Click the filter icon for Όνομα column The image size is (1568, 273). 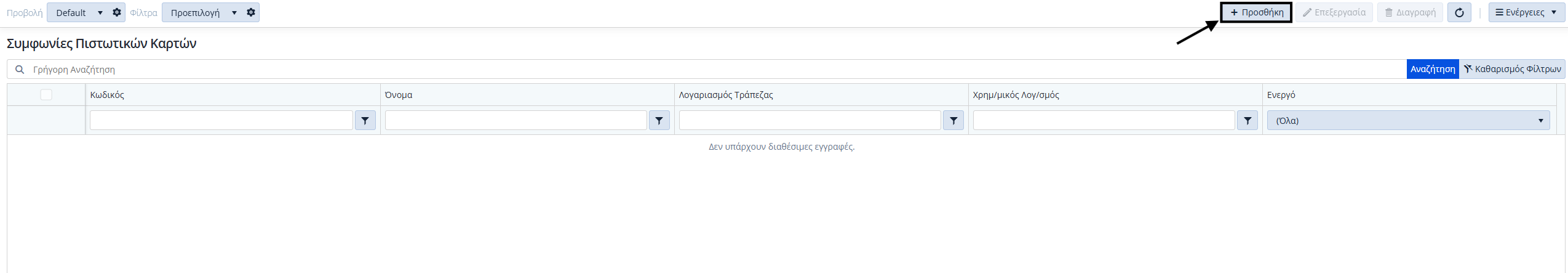point(659,121)
